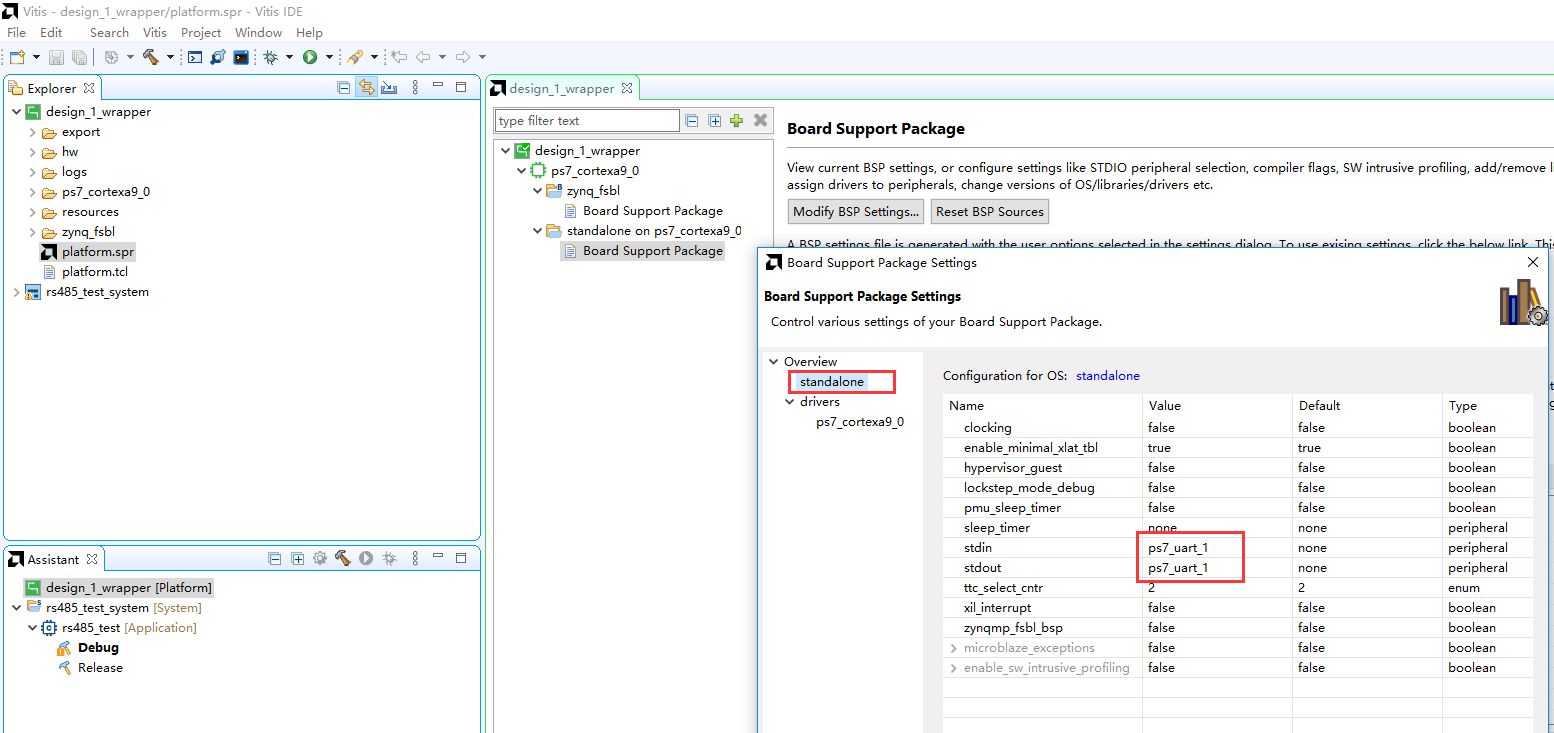Expand microblaze_exceptions row
Image resolution: width=1554 pixels, height=733 pixels.
[954, 648]
